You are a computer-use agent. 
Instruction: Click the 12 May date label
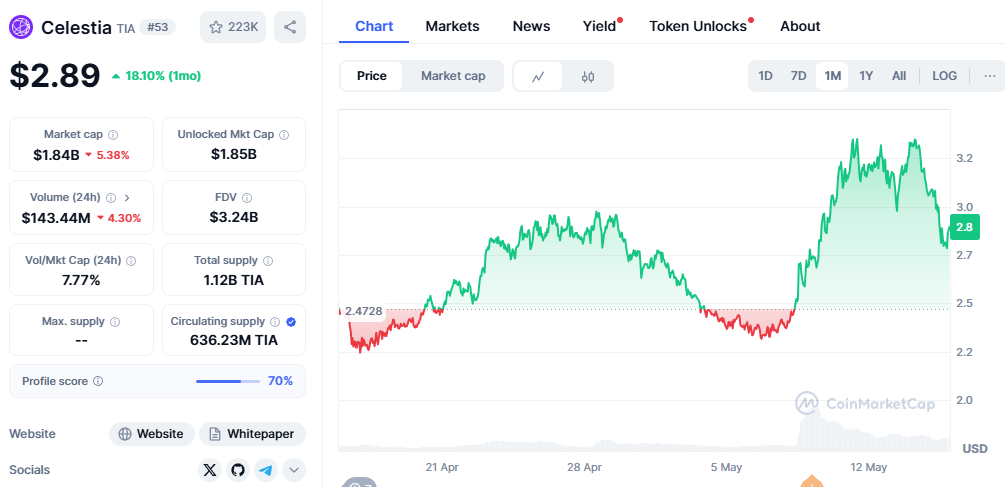point(868,467)
